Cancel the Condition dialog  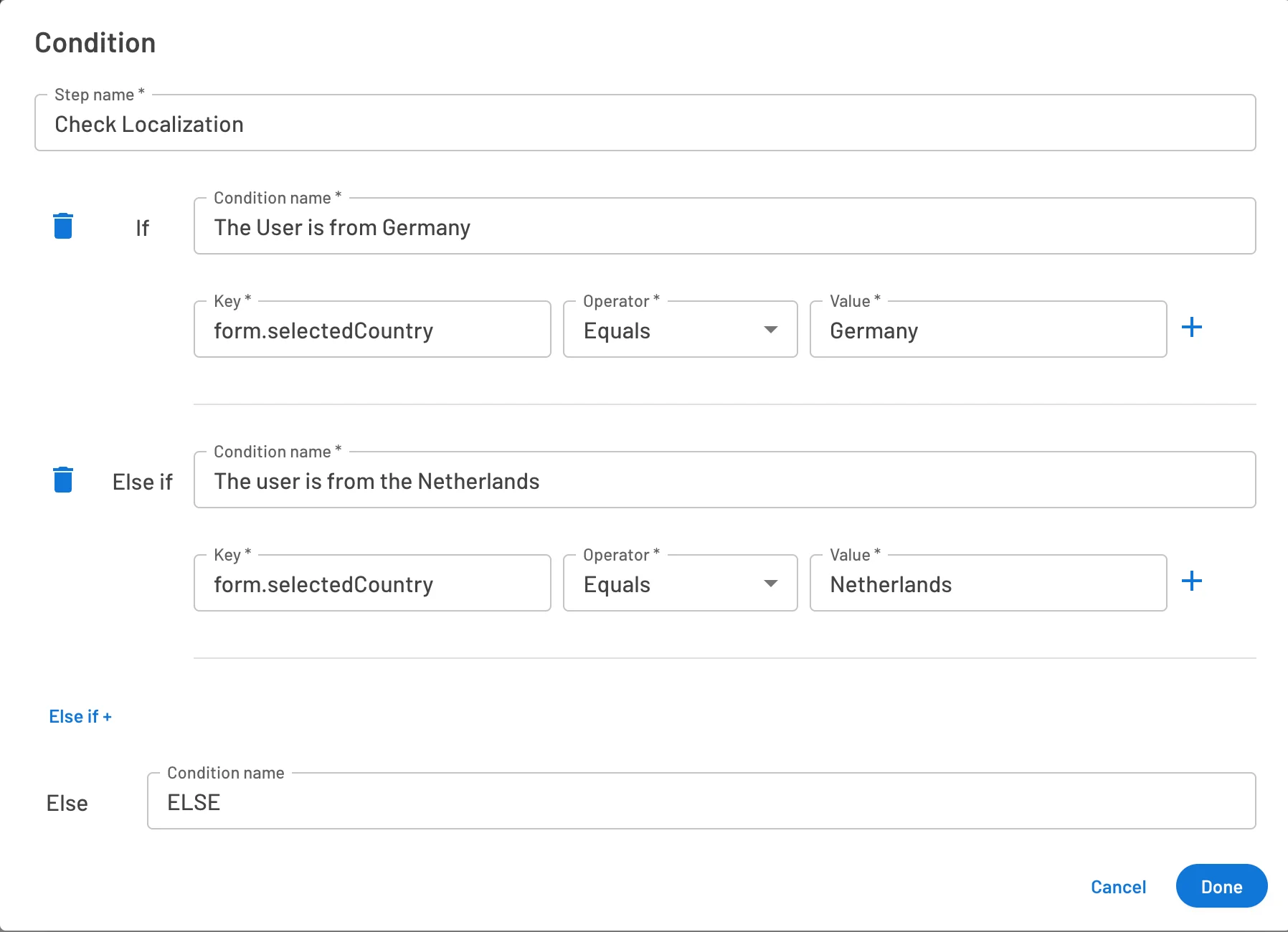[x=1118, y=887]
